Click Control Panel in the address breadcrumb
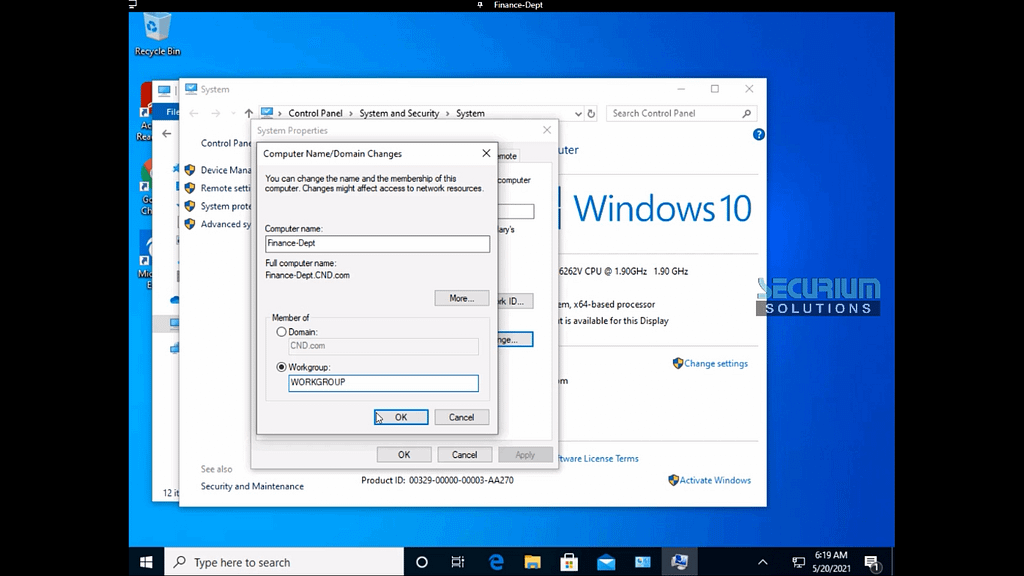 click(x=315, y=113)
